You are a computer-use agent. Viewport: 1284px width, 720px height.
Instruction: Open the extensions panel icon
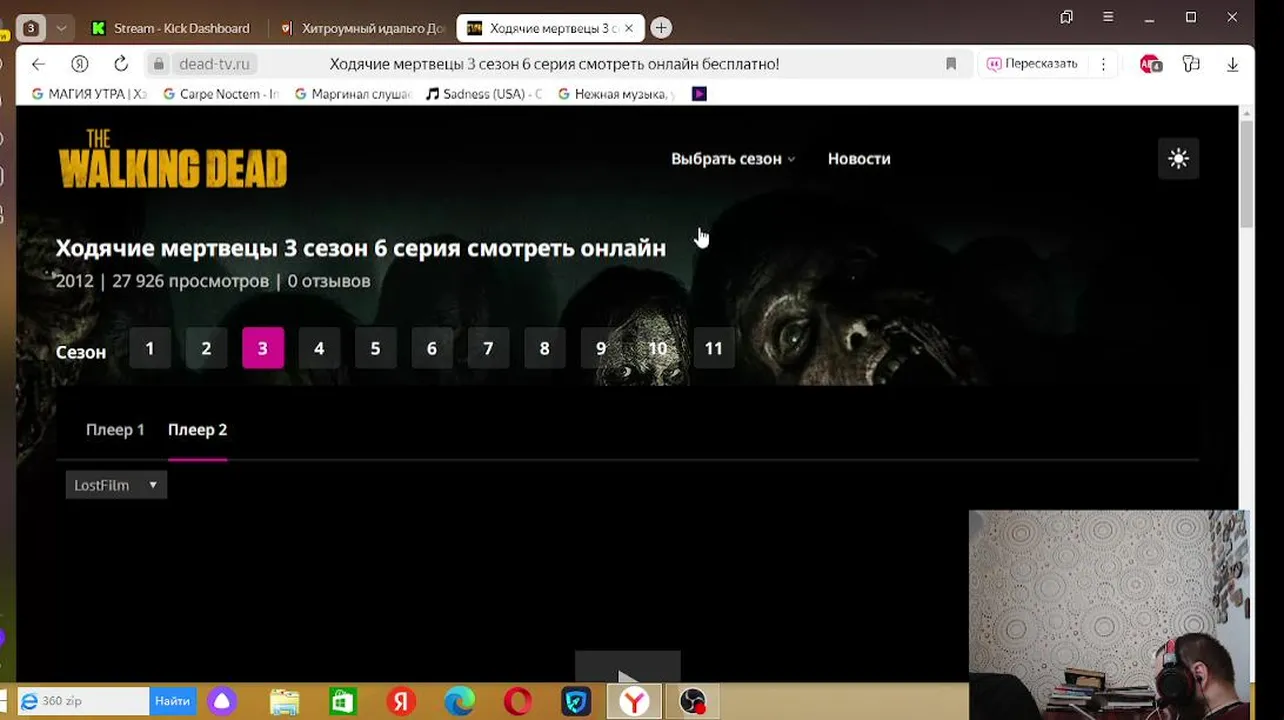(1191, 64)
